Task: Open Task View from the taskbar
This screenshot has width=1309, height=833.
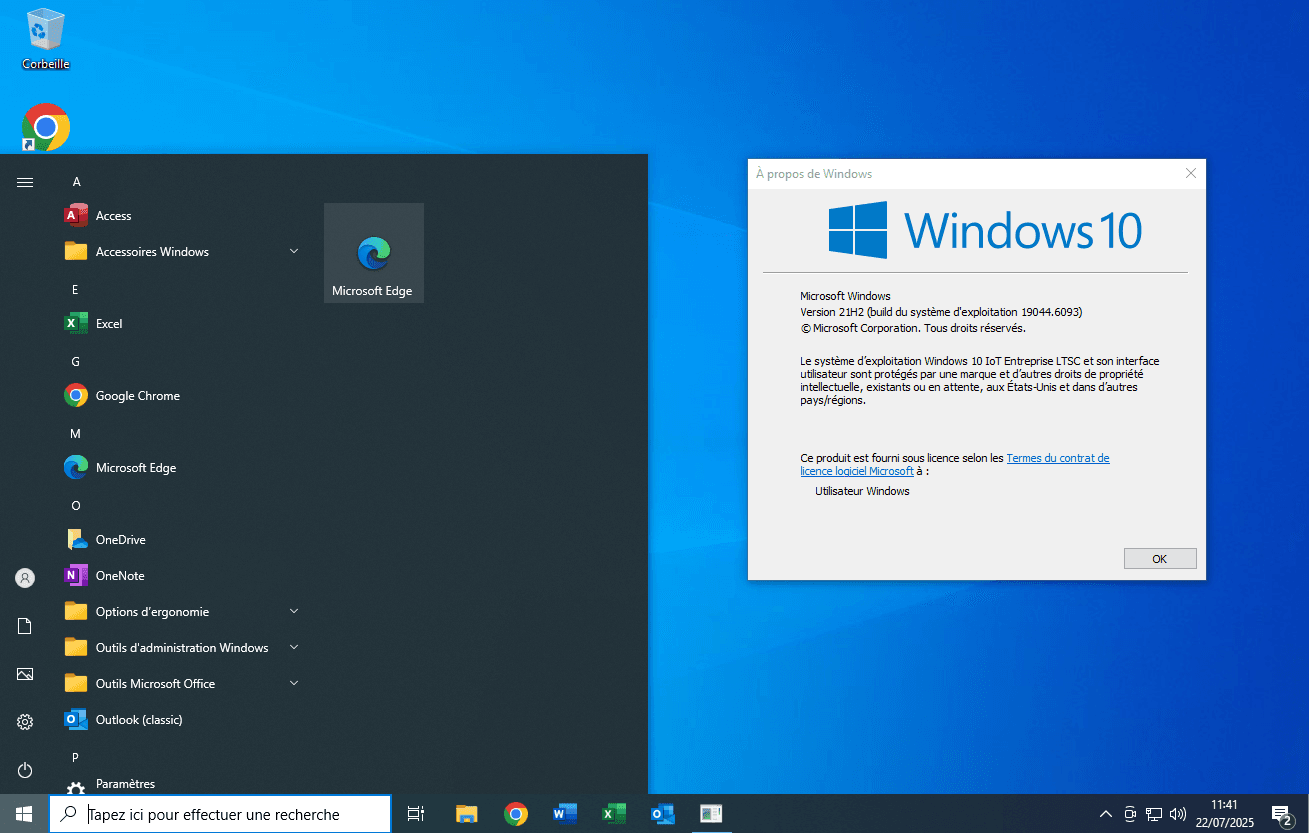Action: pyautogui.click(x=417, y=814)
